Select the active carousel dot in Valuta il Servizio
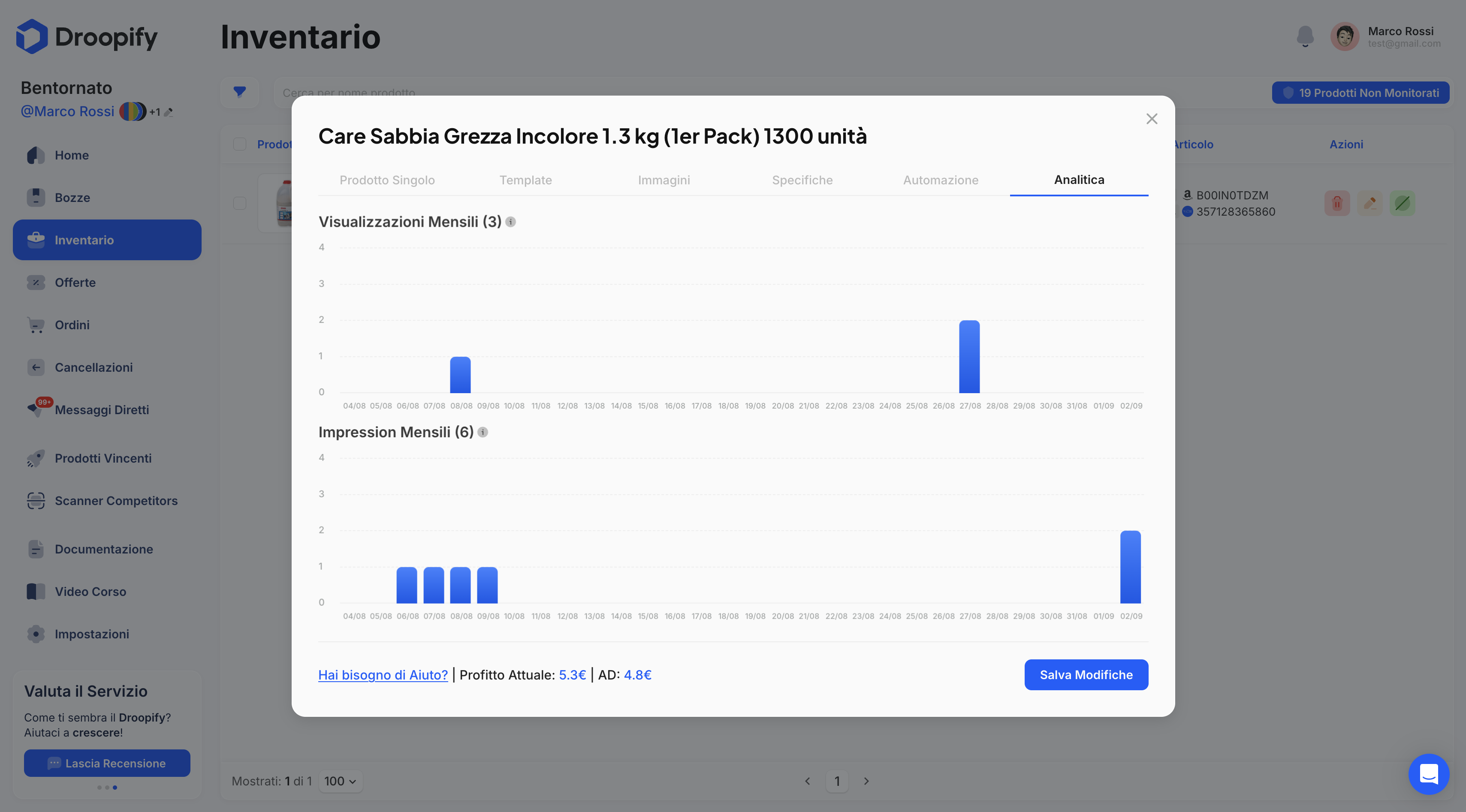Screen dimensions: 1466x812 (115, 788)
